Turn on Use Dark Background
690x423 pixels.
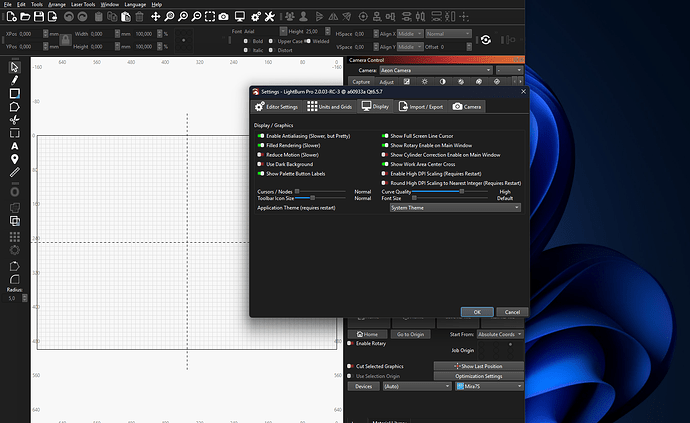point(260,164)
